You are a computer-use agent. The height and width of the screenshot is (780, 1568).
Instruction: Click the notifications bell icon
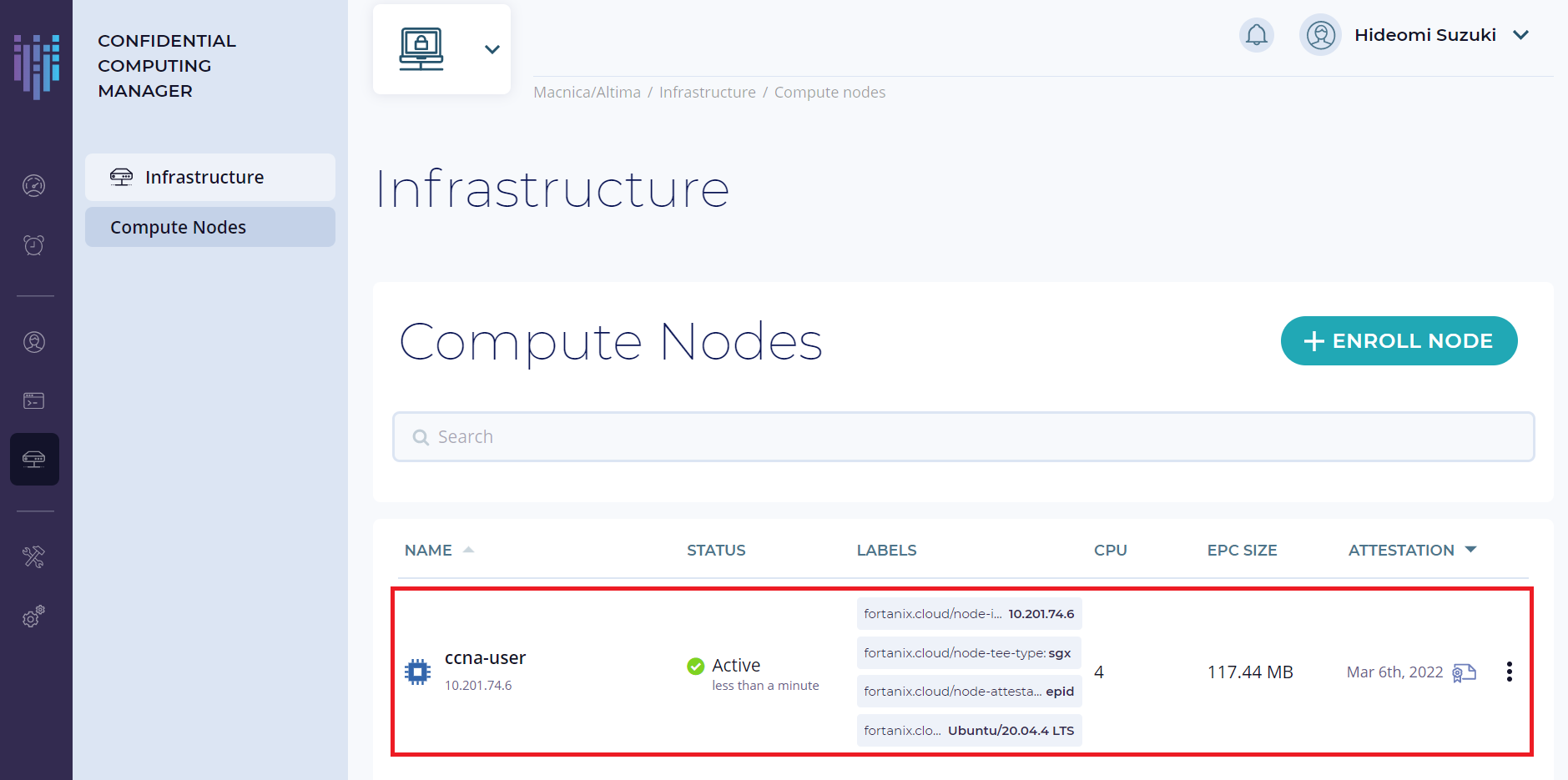click(x=1257, y=35)
